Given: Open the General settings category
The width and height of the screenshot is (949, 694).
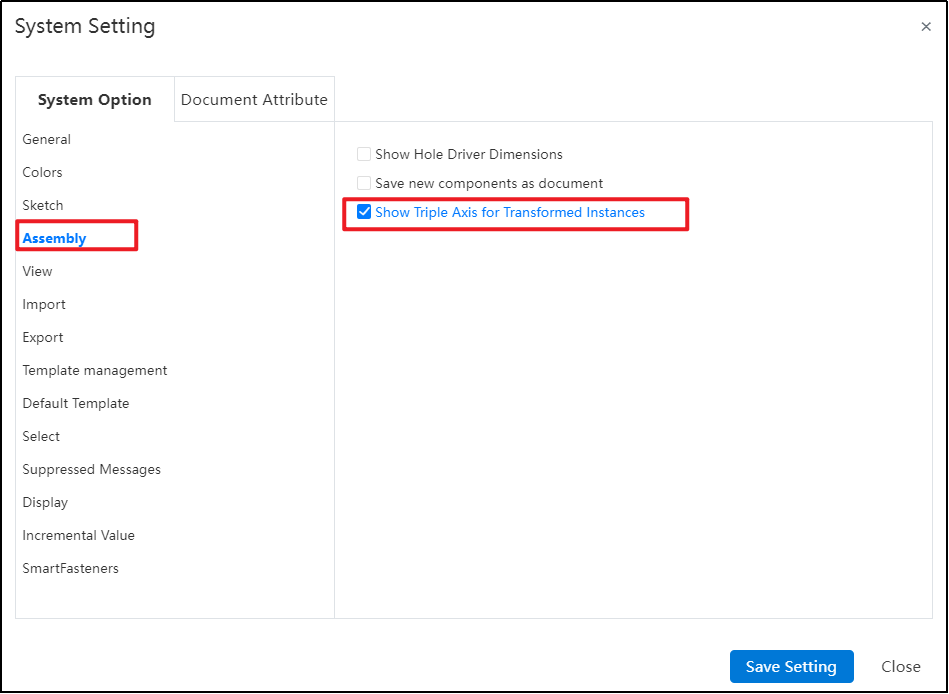Looking at the screenshot, I should coord(47,140).
